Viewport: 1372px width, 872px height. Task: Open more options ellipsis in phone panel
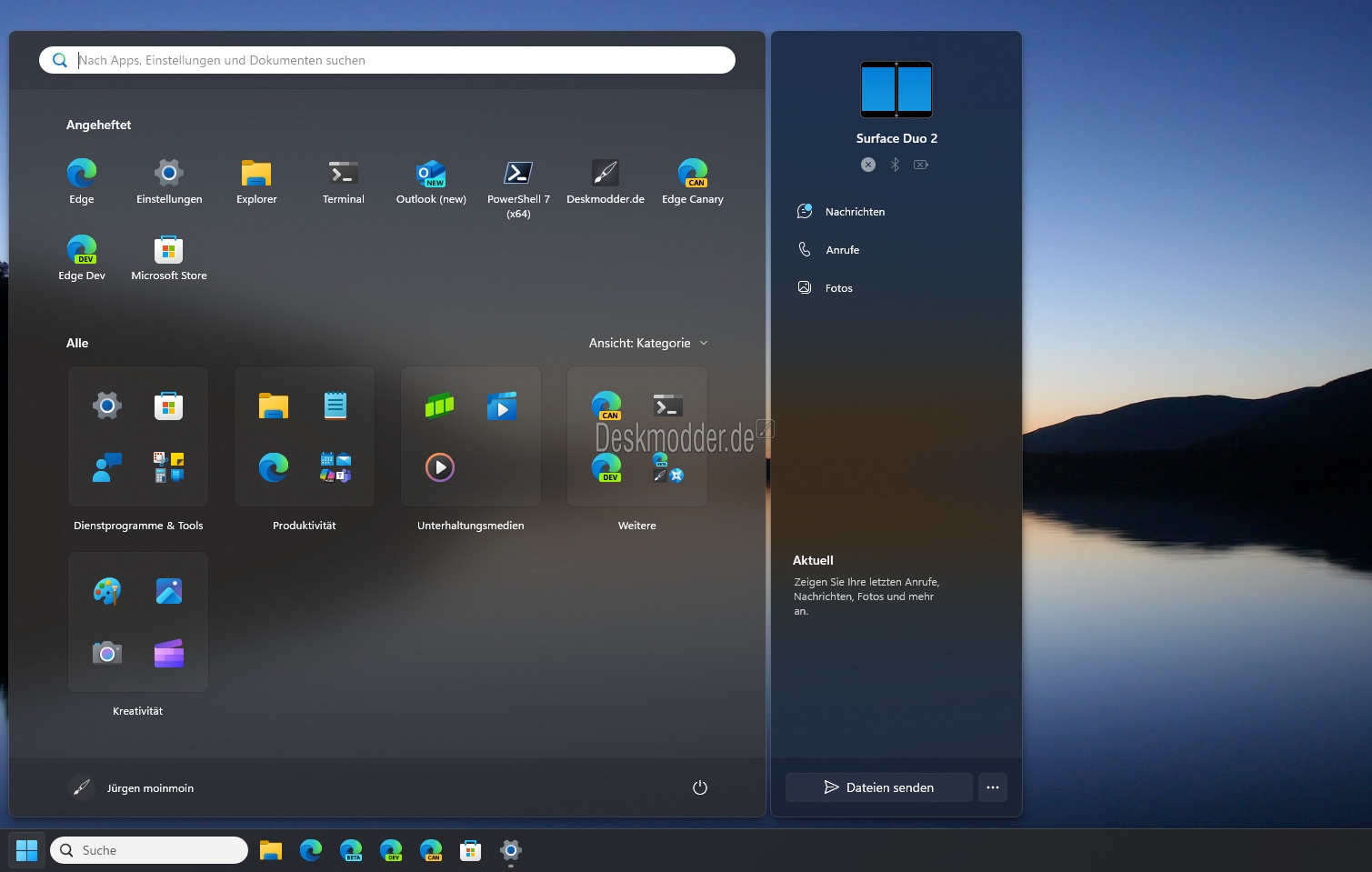click(x=993, y=787)
